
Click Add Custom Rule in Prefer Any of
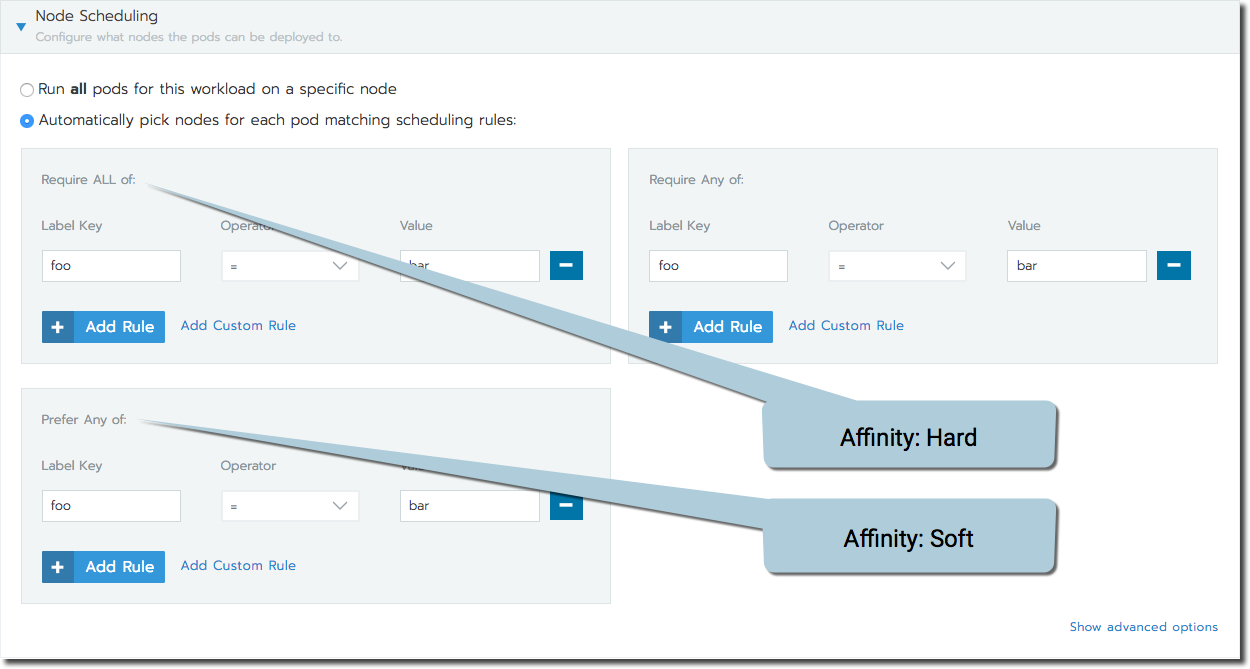pos(238,566)
